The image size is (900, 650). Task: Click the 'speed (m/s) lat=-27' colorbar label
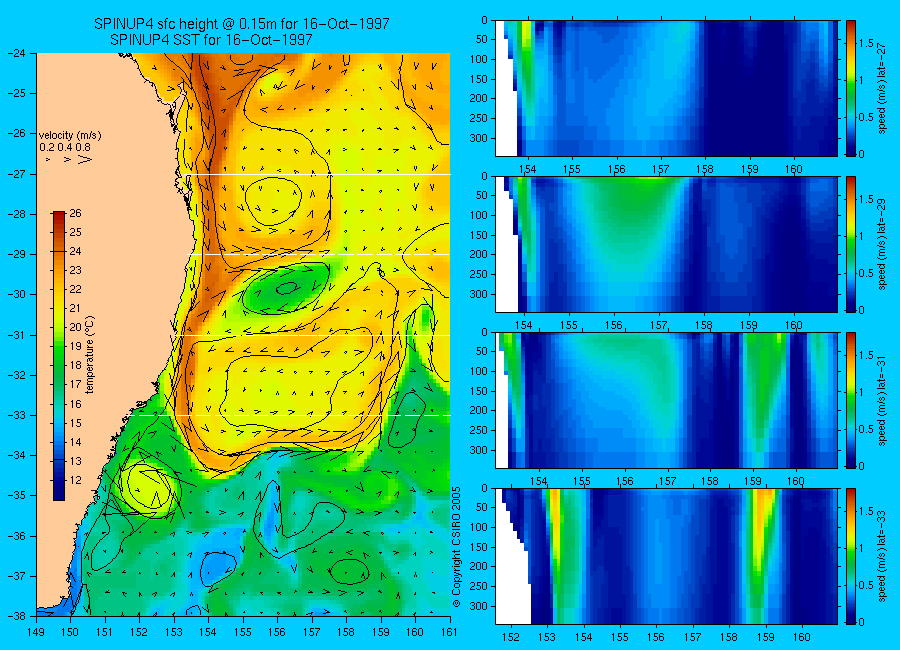click(x=882, y=88)
